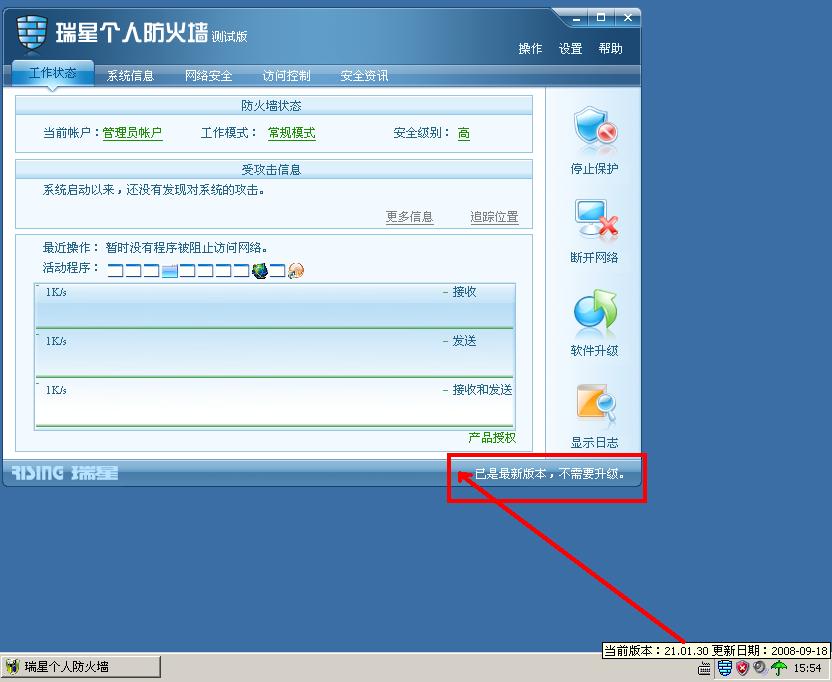The height and width of the screenshot is (682, 832).
Task: Select the first window icon in 活动程序
Action: pyautogui.click(x=115, y=271)
